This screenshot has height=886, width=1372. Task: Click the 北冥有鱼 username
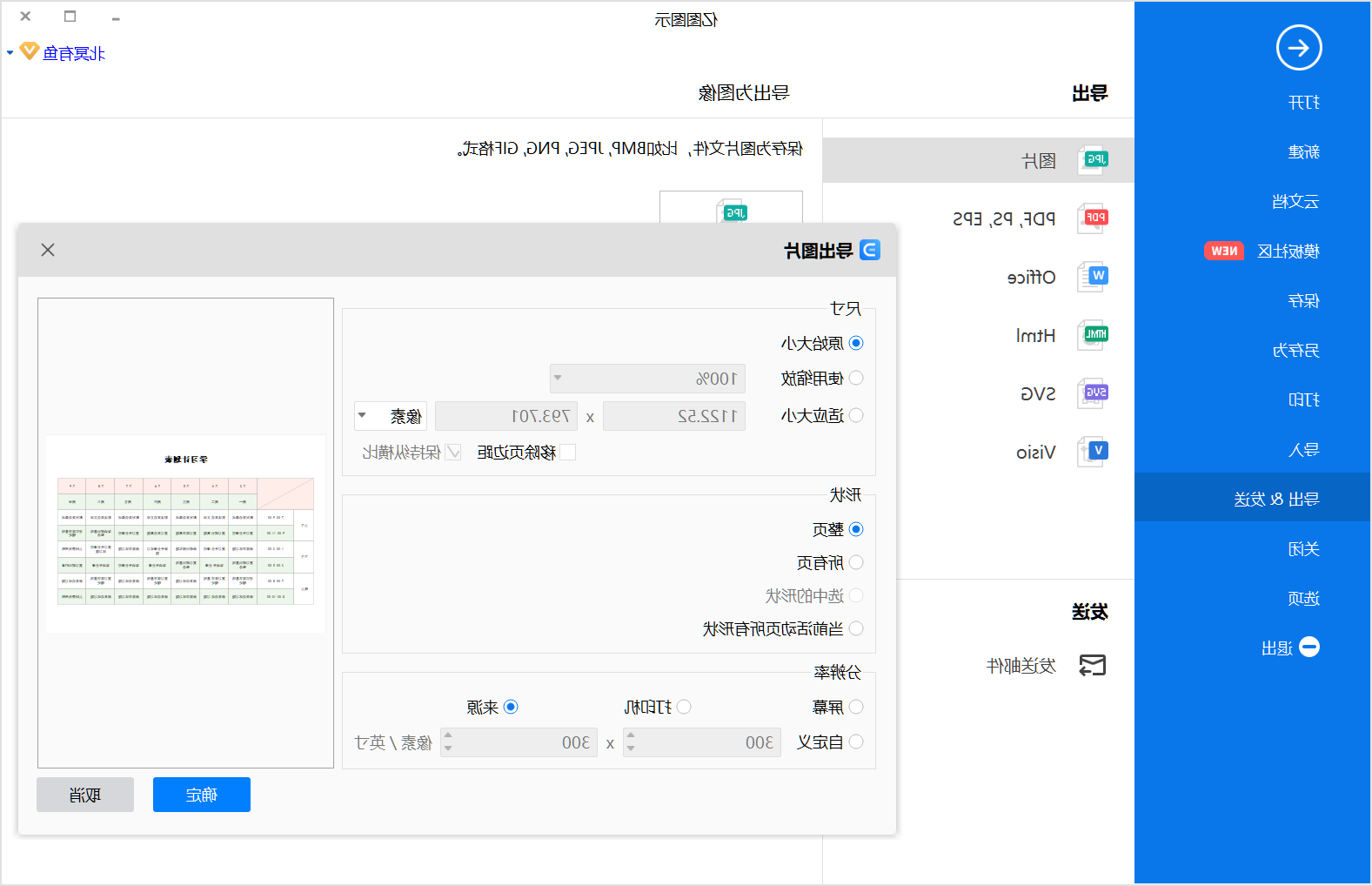click(74, 53)
